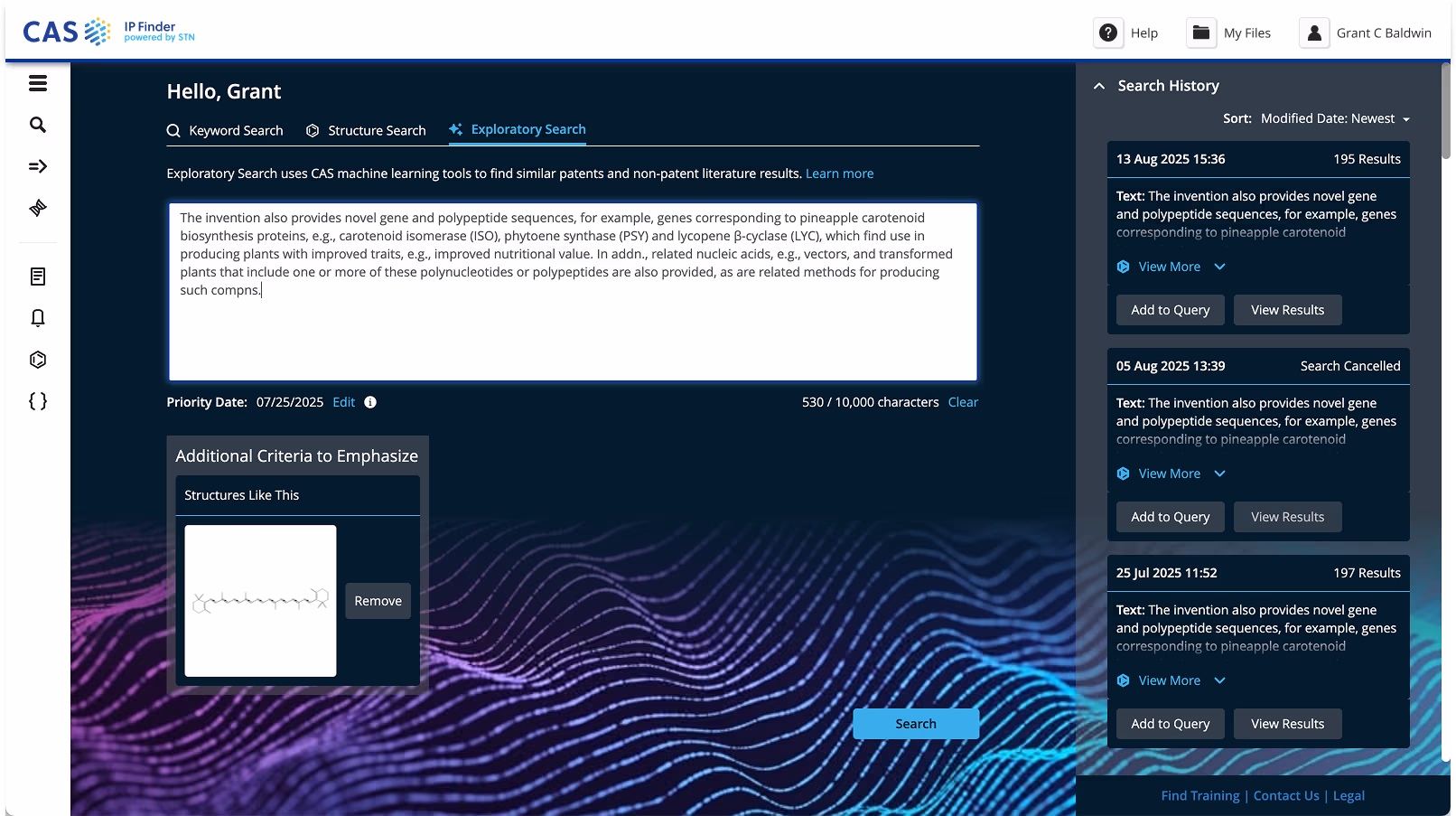The height and width of the screenshot is (816, 1456).
Task: Open Legal footer link
Action: [1349, 796]
